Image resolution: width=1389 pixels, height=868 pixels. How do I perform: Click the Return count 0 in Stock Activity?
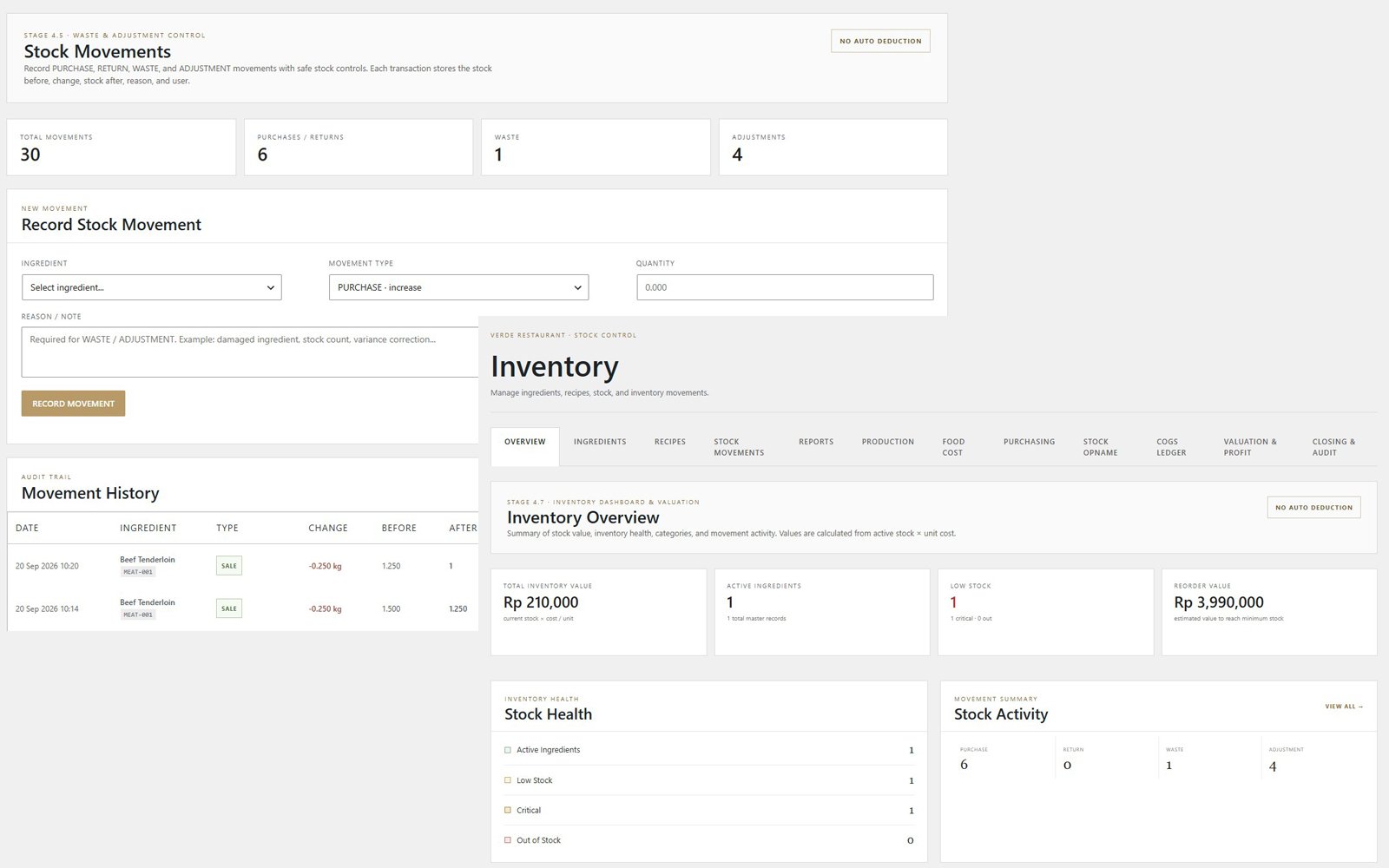tap(1067, 765)
